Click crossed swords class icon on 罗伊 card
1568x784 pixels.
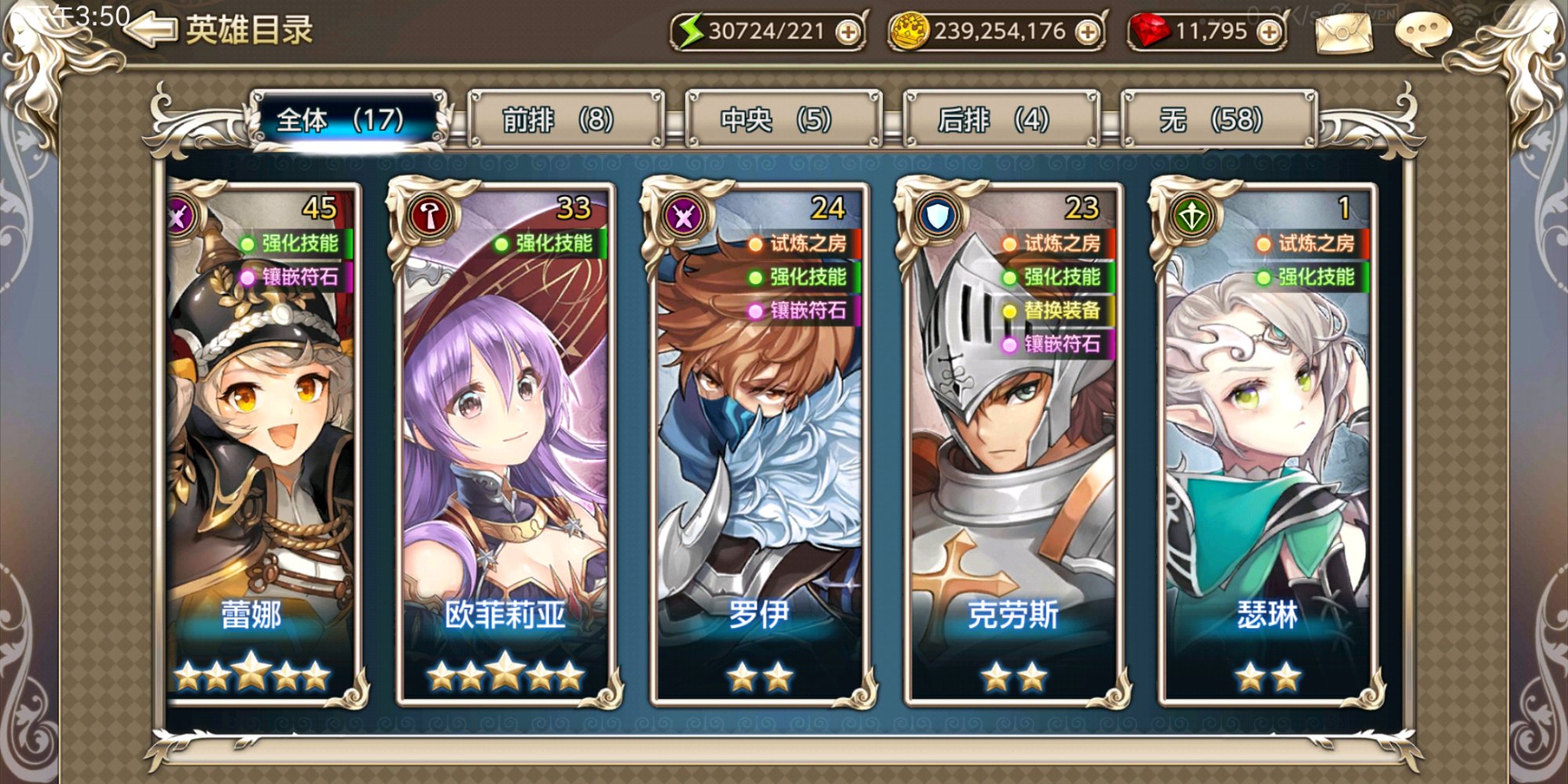pos(684,216)
